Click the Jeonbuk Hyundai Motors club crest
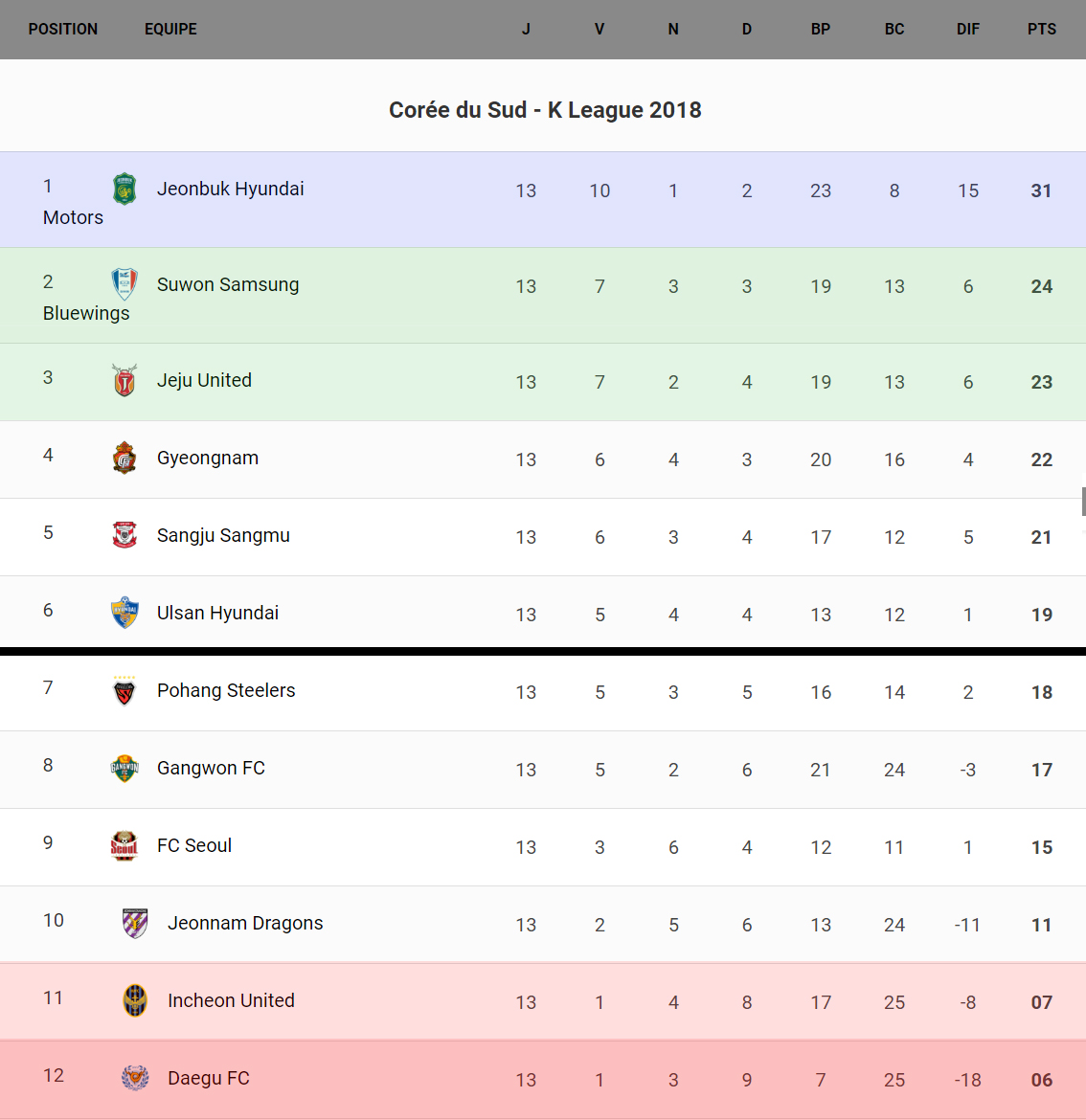1086x1120 pixels. point(124,190)
